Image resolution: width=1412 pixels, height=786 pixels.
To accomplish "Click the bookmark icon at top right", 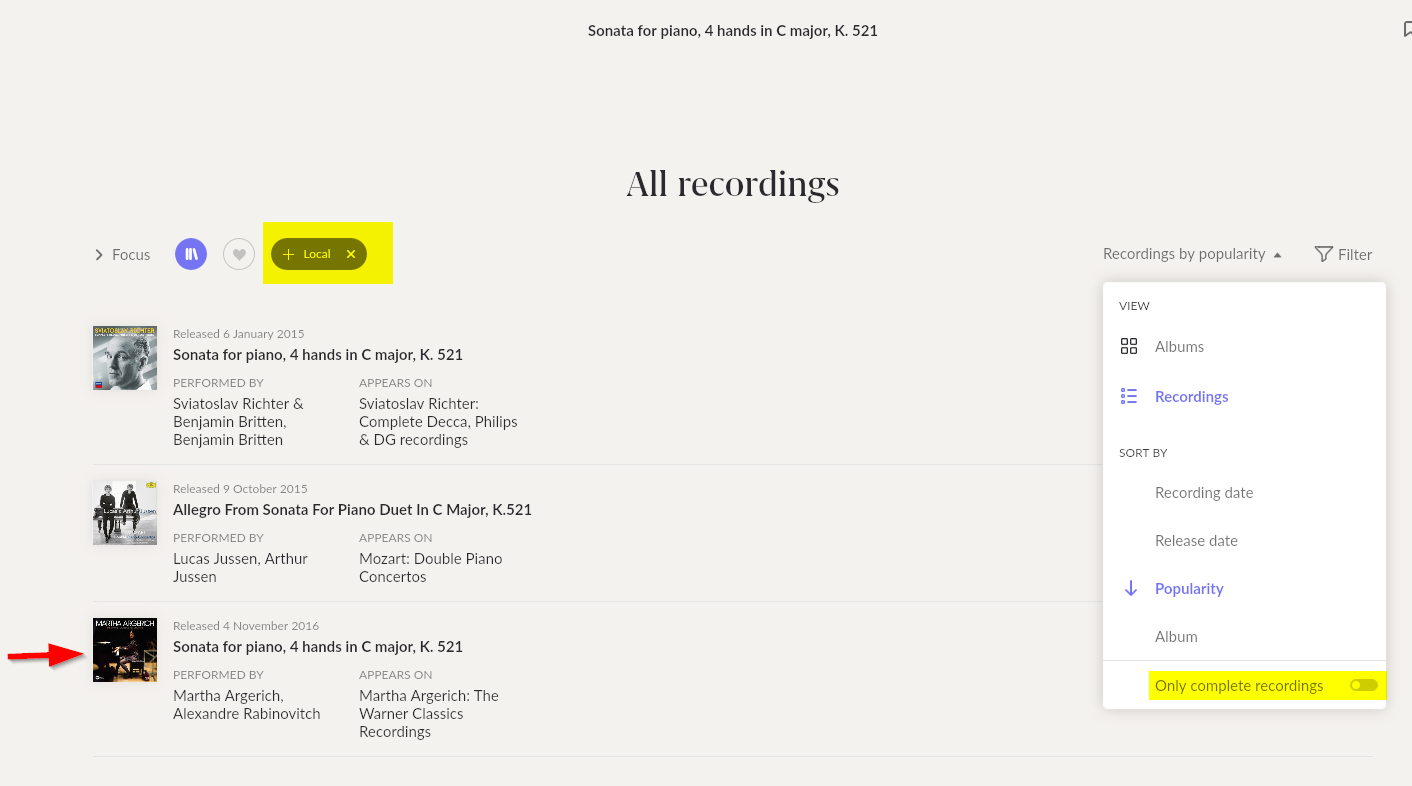I will pyautogui.click(x=1406, y=30).
